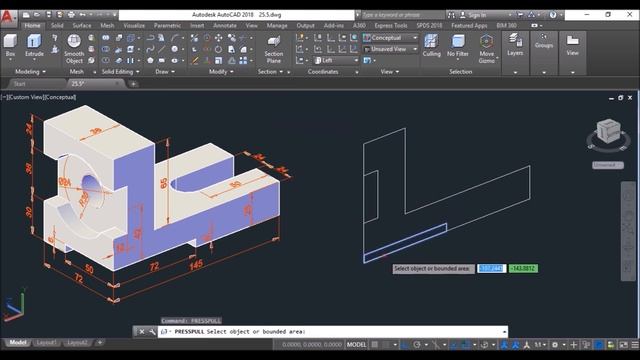
Task: Expand the Modeling panel
Action: (x=30, y=72)
